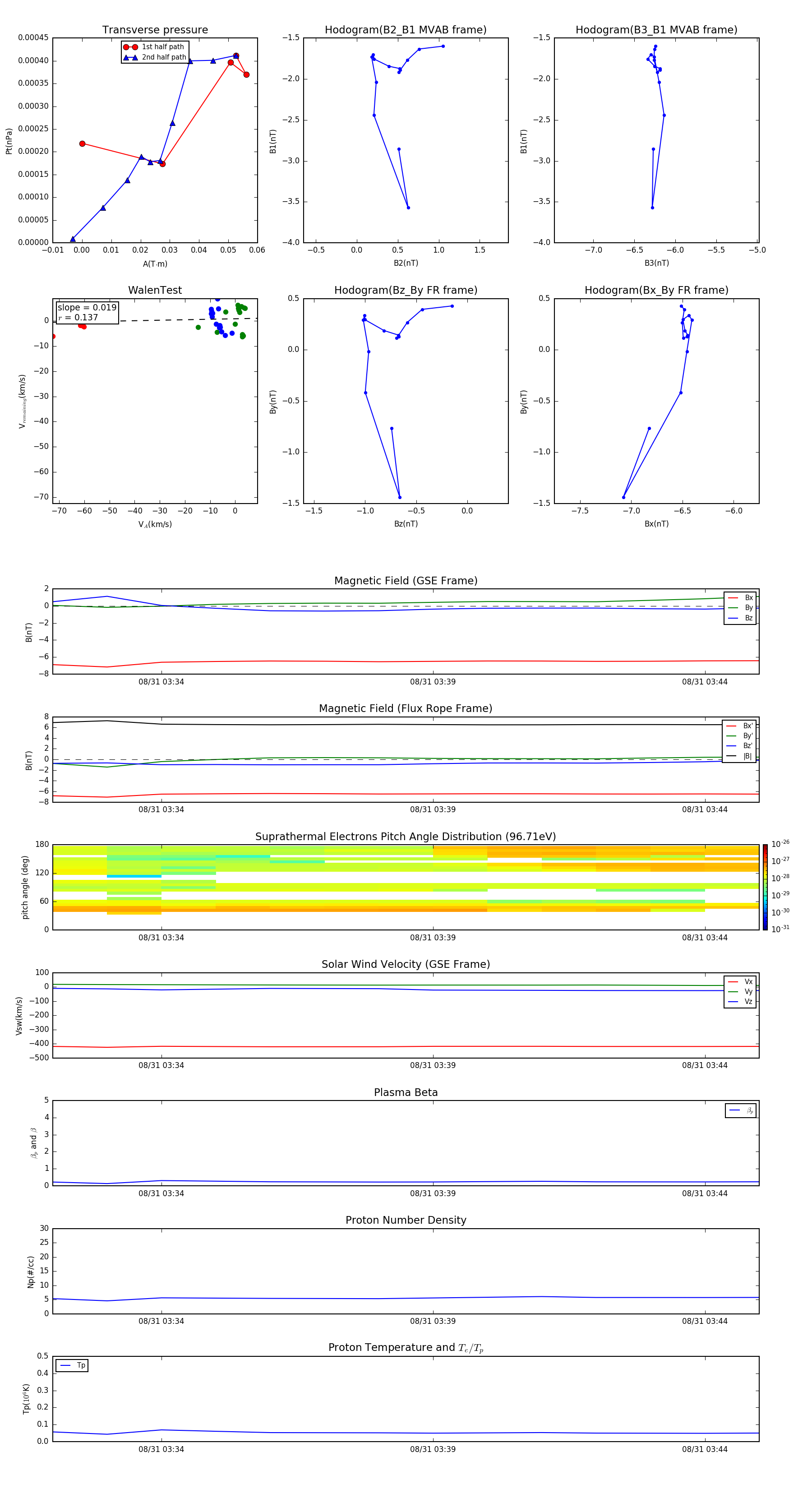Click the 'Vz' legend entry
This screenshot has height=1489, width=812.
[x=740, y=1001]
